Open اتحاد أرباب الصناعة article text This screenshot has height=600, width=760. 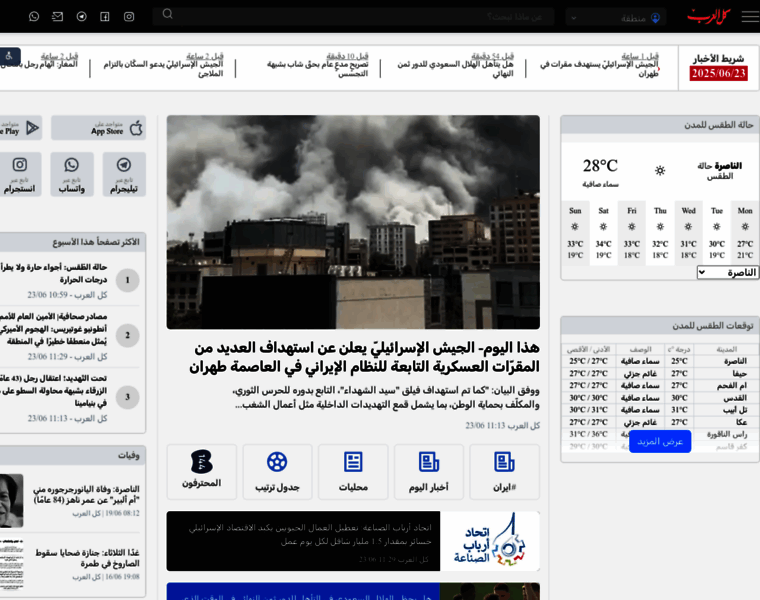pyautogui.click(x=309, y=535)
